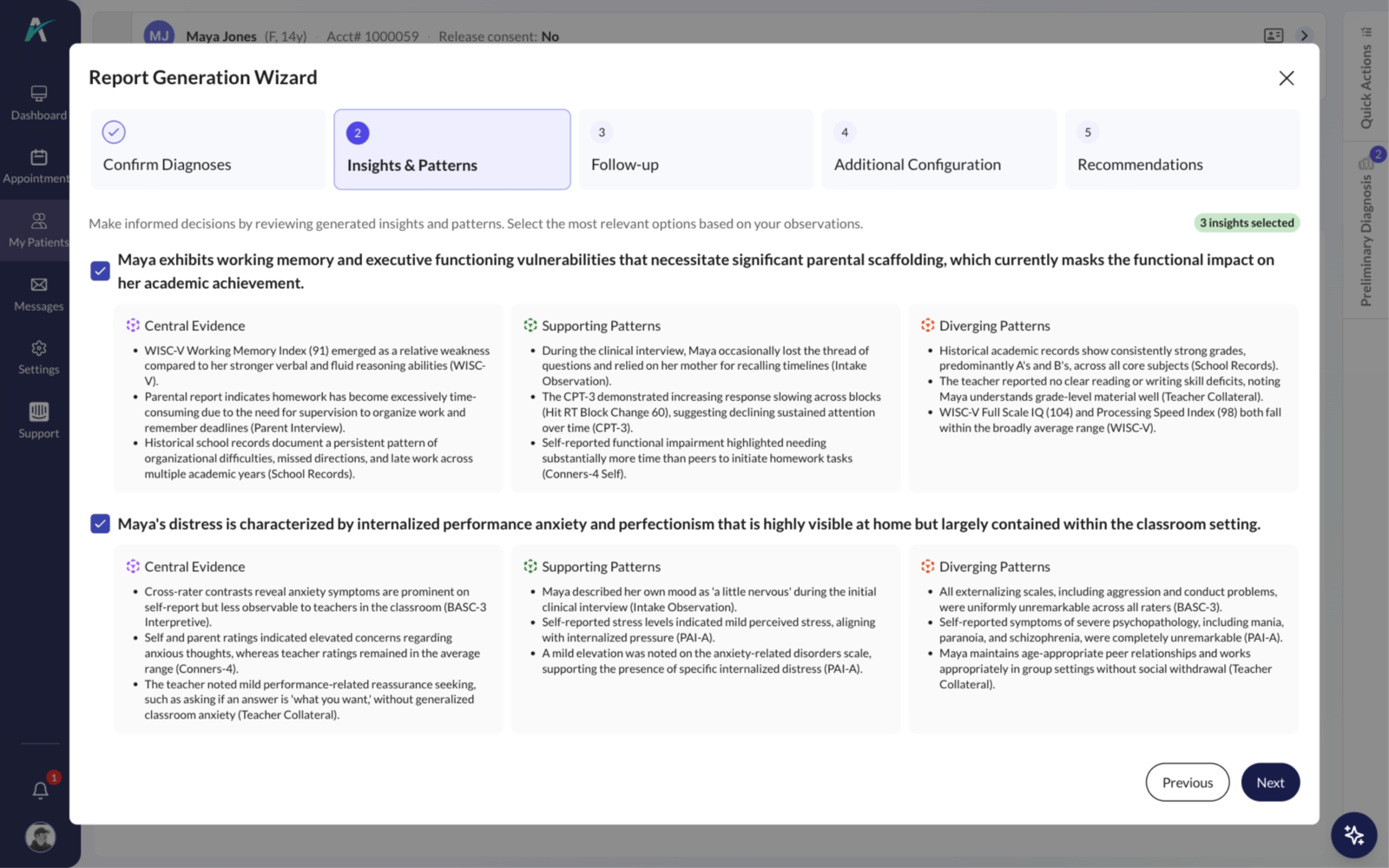Go to Confirm Diagnoses step
This screenshot has width=1389, height=868.
tap(207, 149)
